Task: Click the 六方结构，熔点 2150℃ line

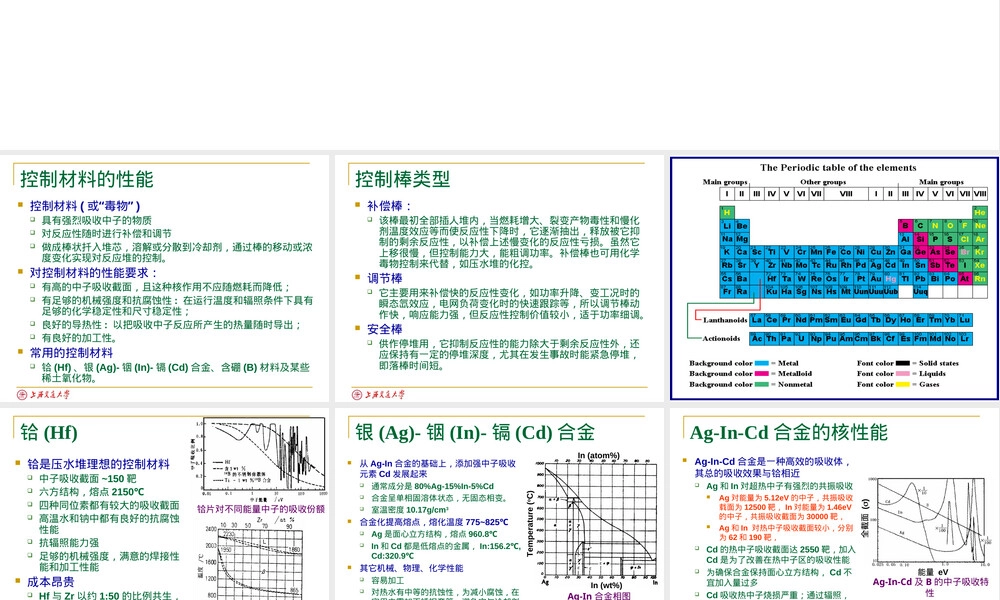Action: [91, 492]
